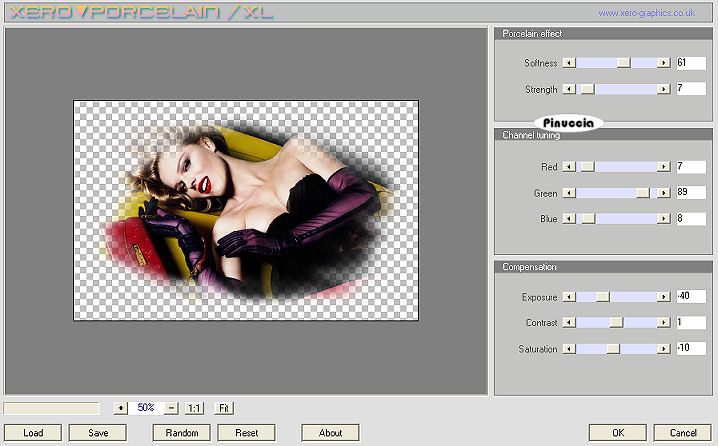Increase Red channel with right arrow

tap(664, 167)
